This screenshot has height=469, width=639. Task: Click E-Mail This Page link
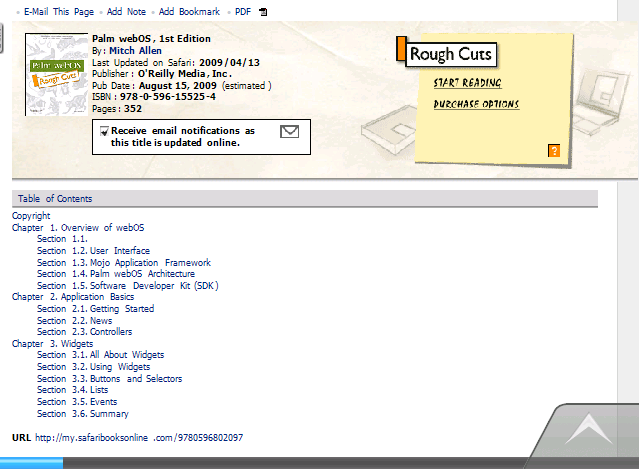[x=59, y=12]
